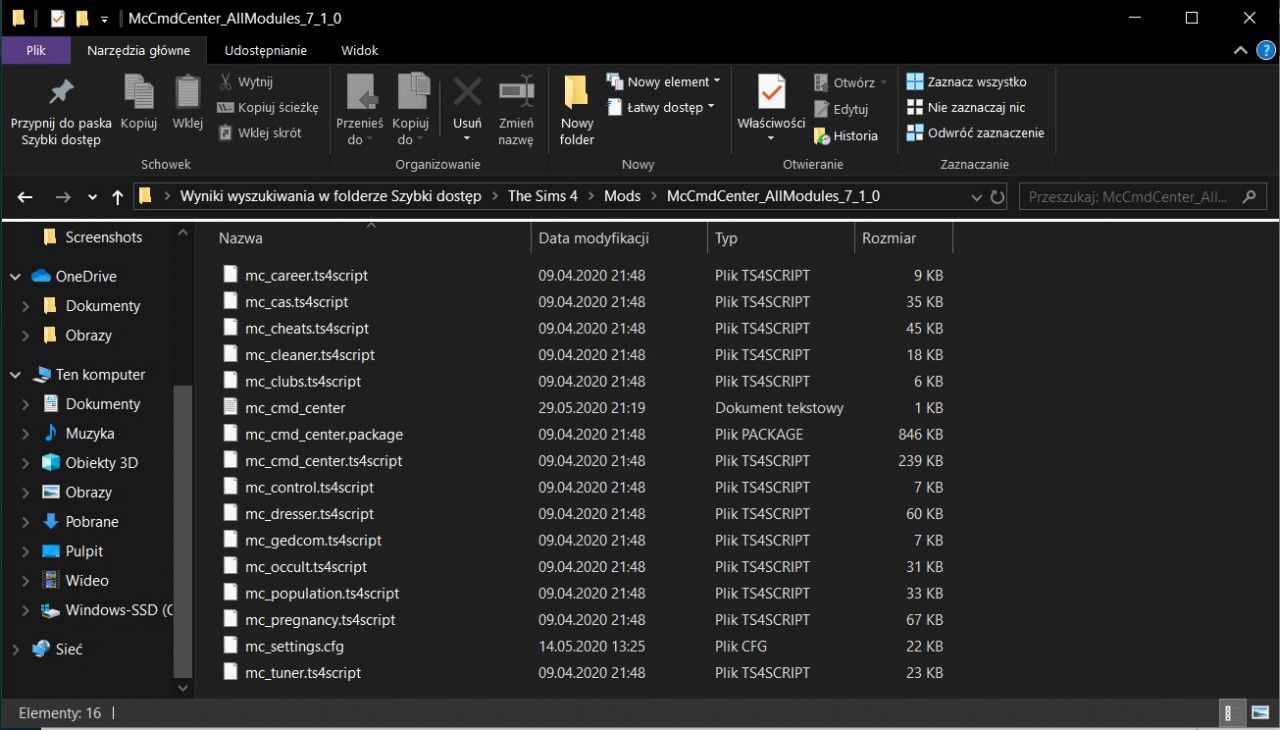Open address bar history dropdown
Image resolution: width=1280 pixels, height=730 pixels.
click(977, 197)
